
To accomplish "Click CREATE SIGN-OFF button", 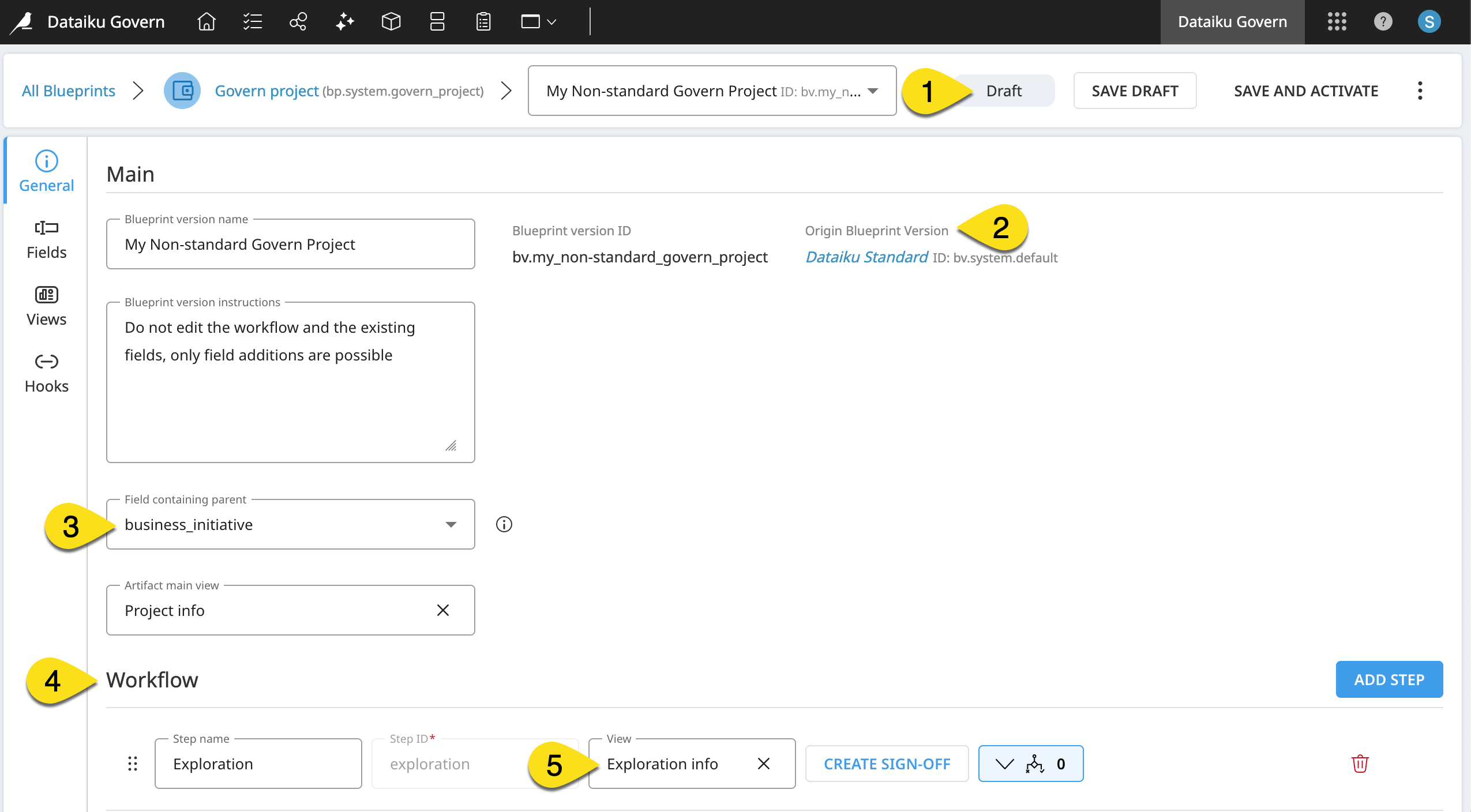I will tap(887, 764).
